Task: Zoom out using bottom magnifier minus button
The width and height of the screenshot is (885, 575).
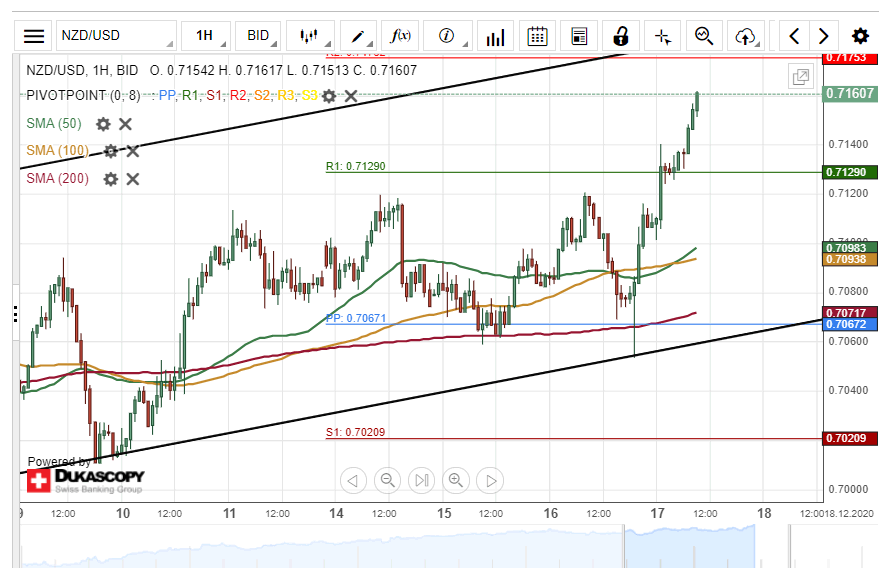Action: click(x=388, y=481)
